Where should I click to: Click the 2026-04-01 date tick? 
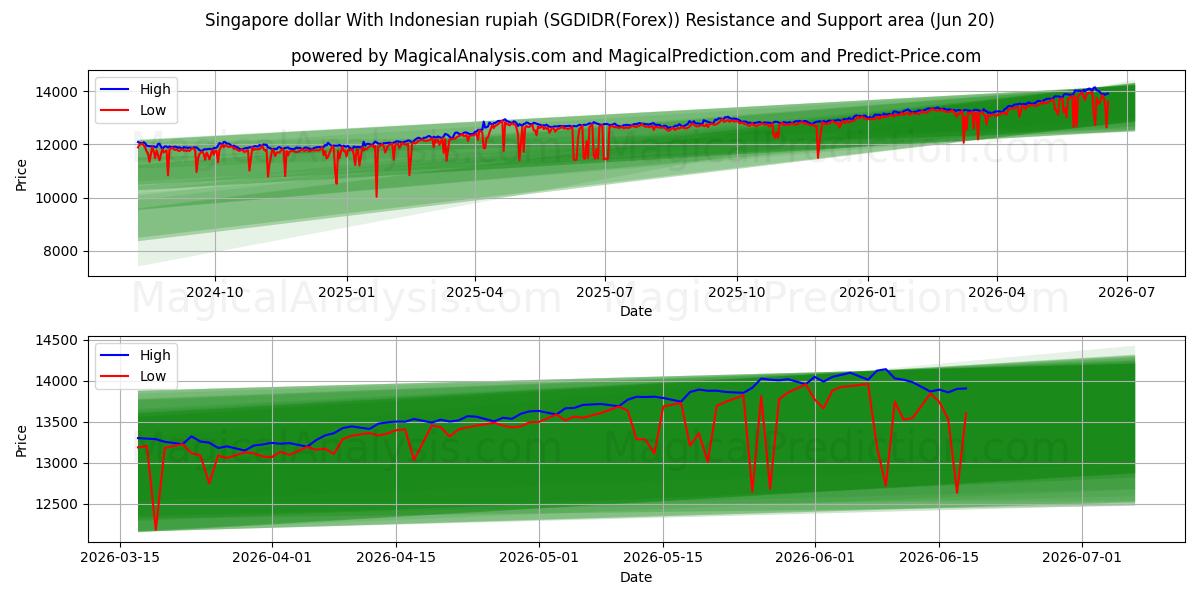[x=272, y=557]
